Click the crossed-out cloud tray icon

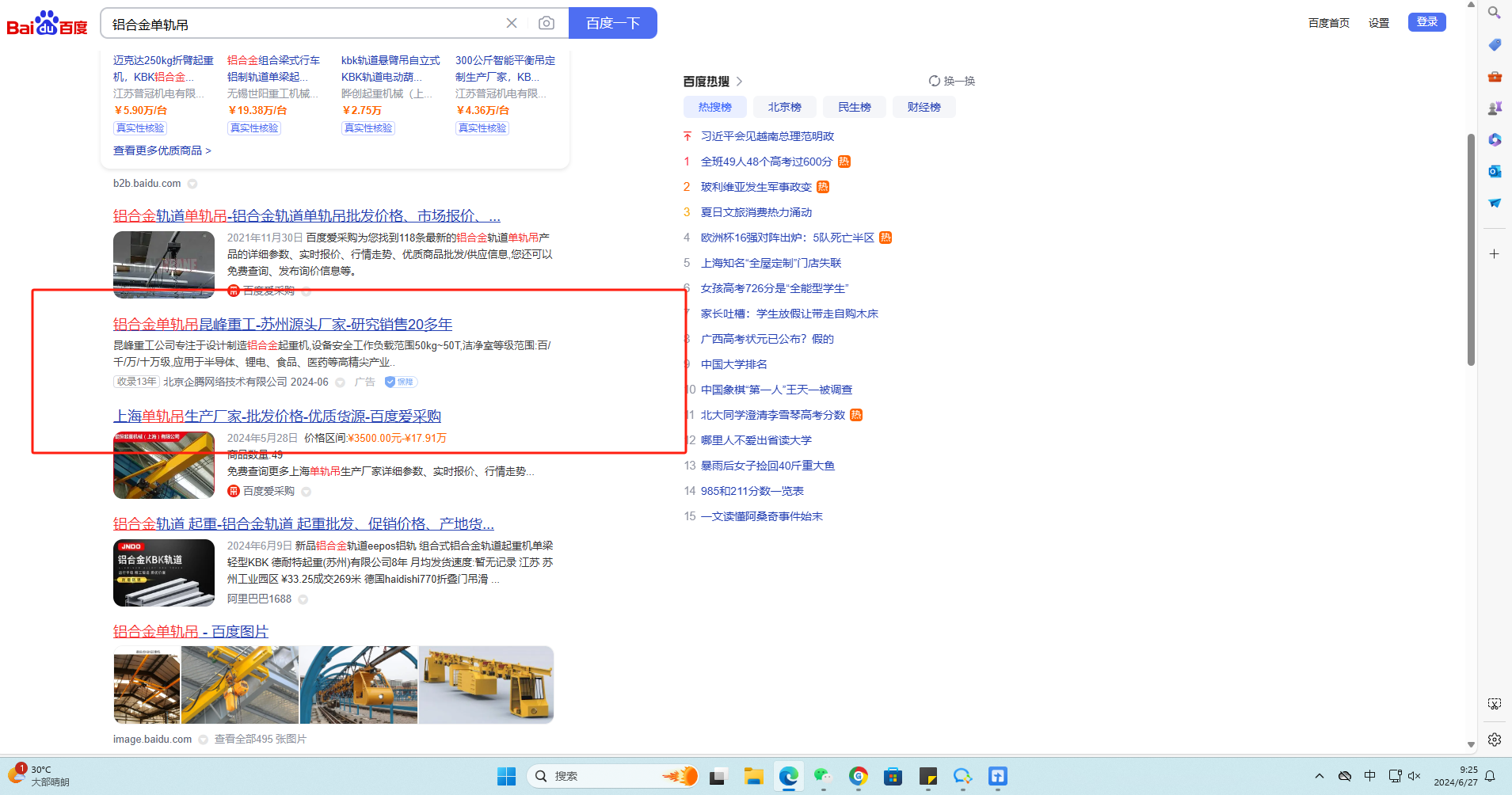coord(1345,776)
